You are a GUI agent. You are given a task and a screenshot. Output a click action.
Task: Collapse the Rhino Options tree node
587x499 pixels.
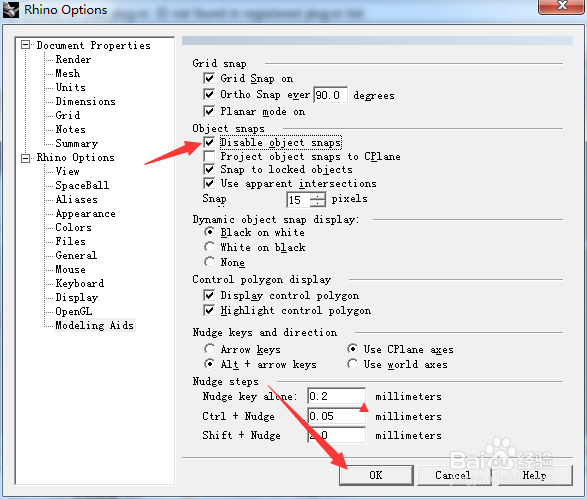pyautogui.click(x=25, y=158)
